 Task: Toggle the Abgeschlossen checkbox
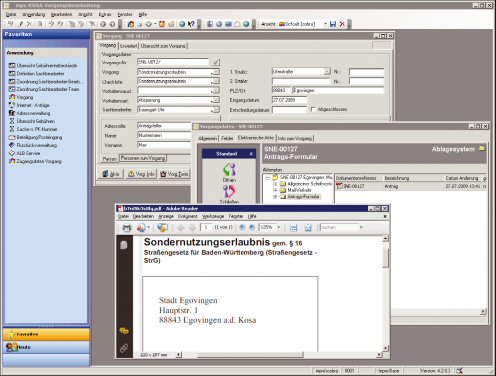point(313,109)
